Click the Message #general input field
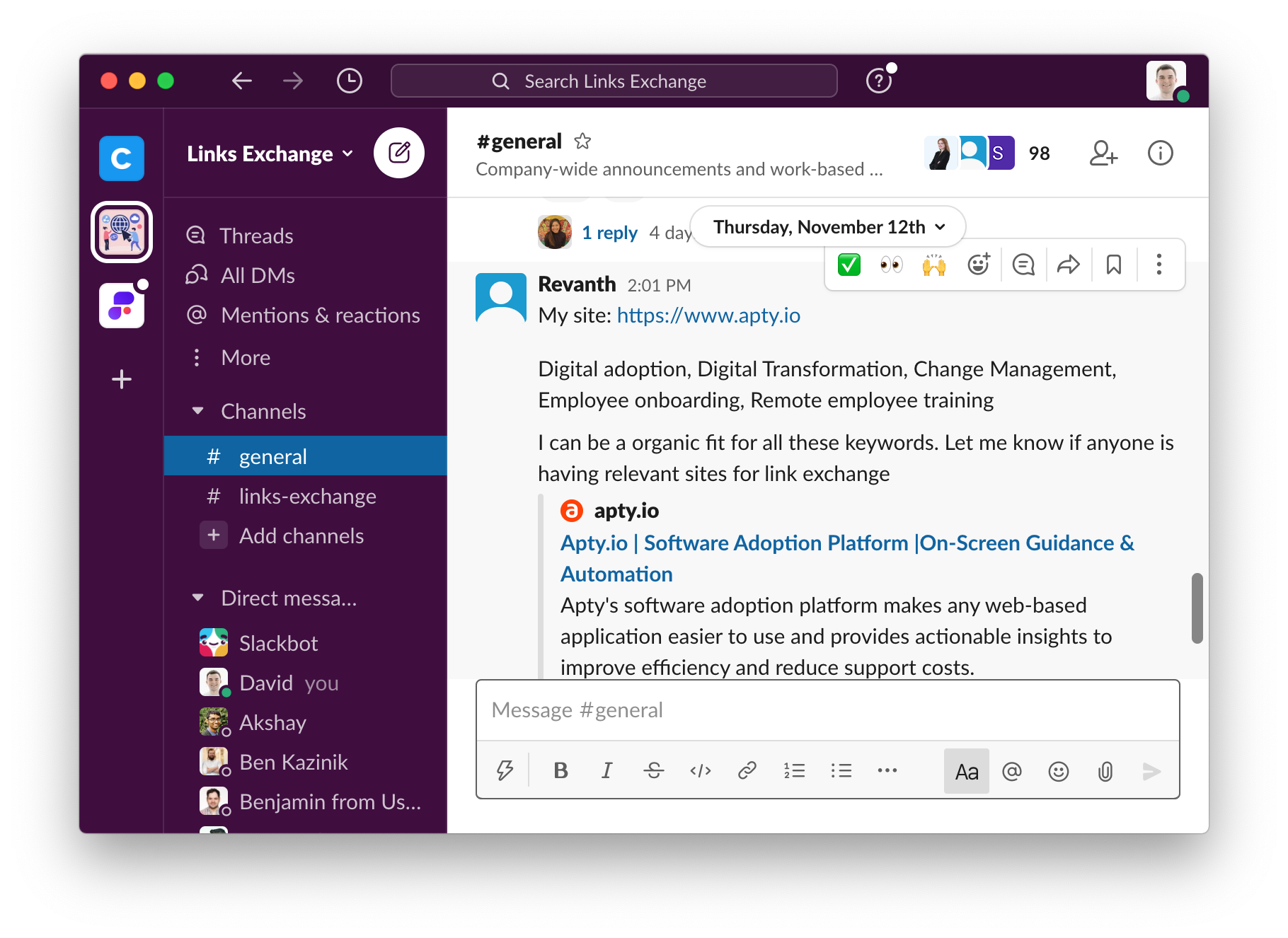Screen dimensions: 1288x938 coord(828,710)
